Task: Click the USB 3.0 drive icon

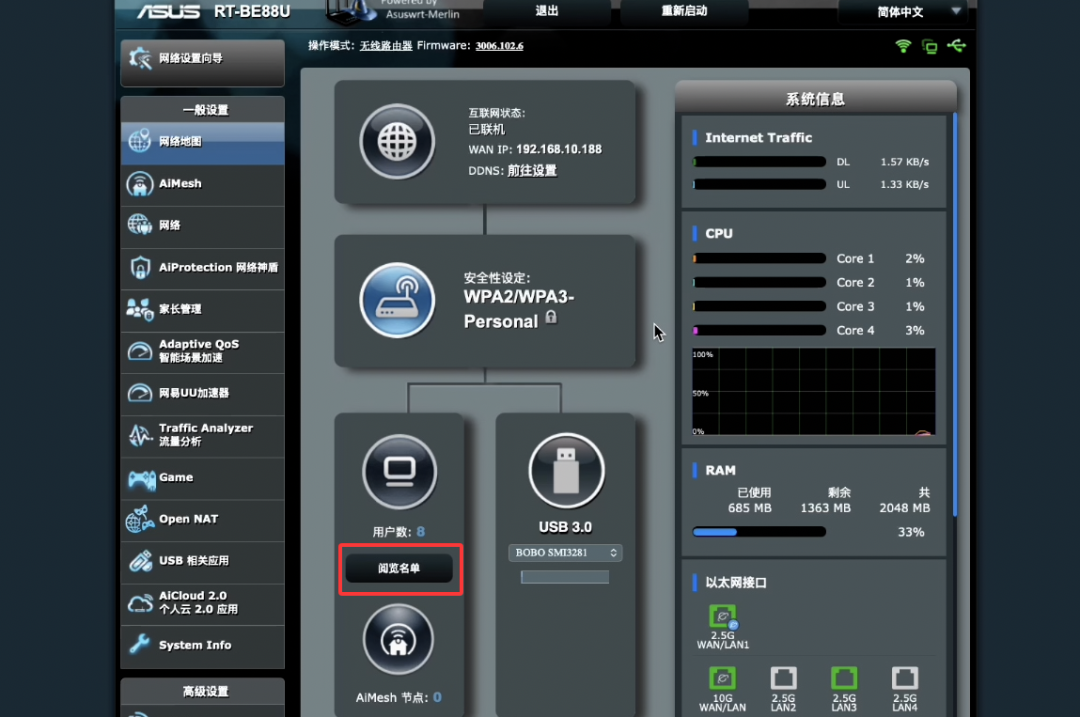Action: [566, 471]
